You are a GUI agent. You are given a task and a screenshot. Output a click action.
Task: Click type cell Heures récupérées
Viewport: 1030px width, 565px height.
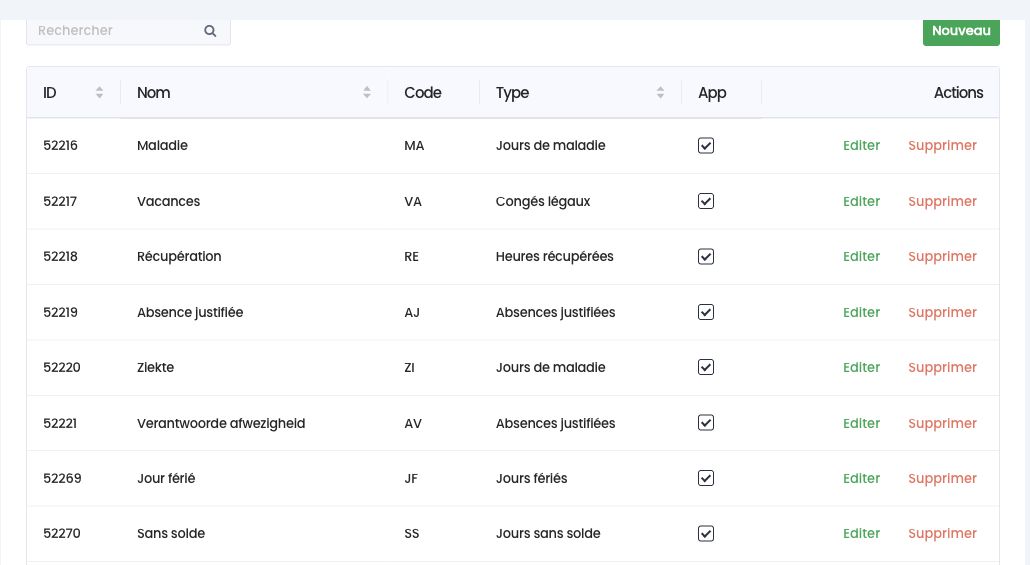pyautogui.click(x=554, y=256)
